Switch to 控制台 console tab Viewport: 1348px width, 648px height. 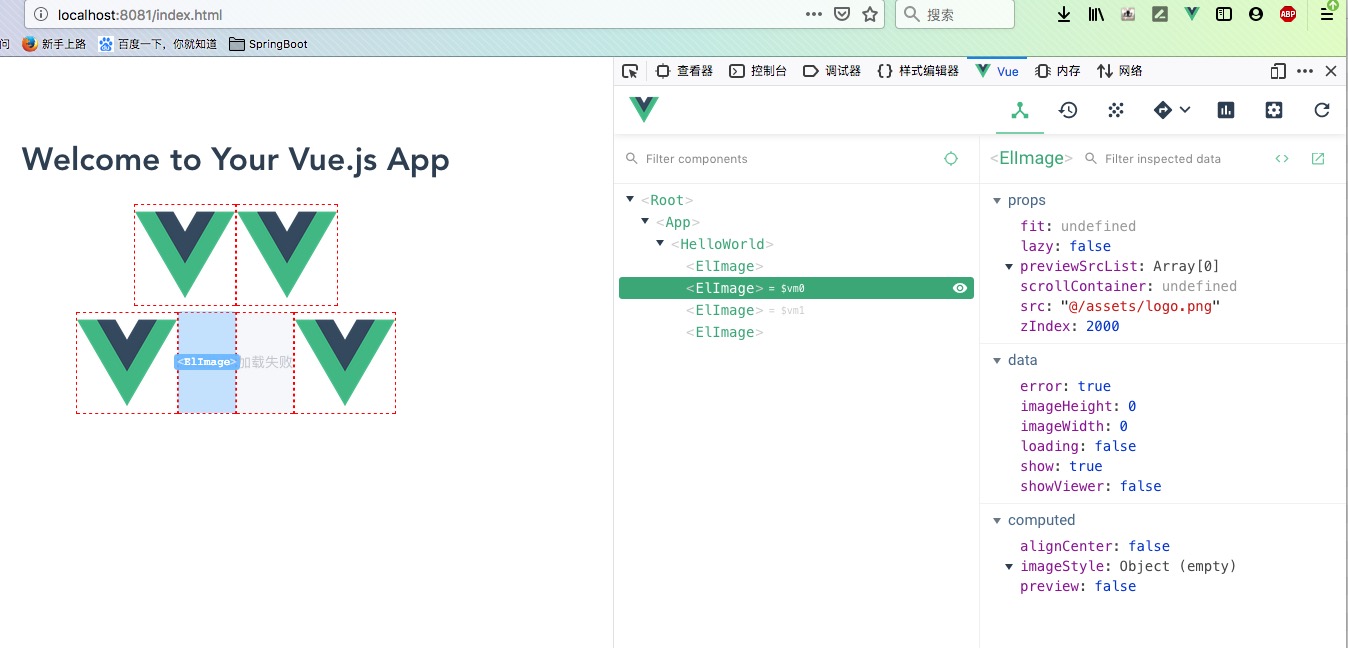tap(758, 71)
